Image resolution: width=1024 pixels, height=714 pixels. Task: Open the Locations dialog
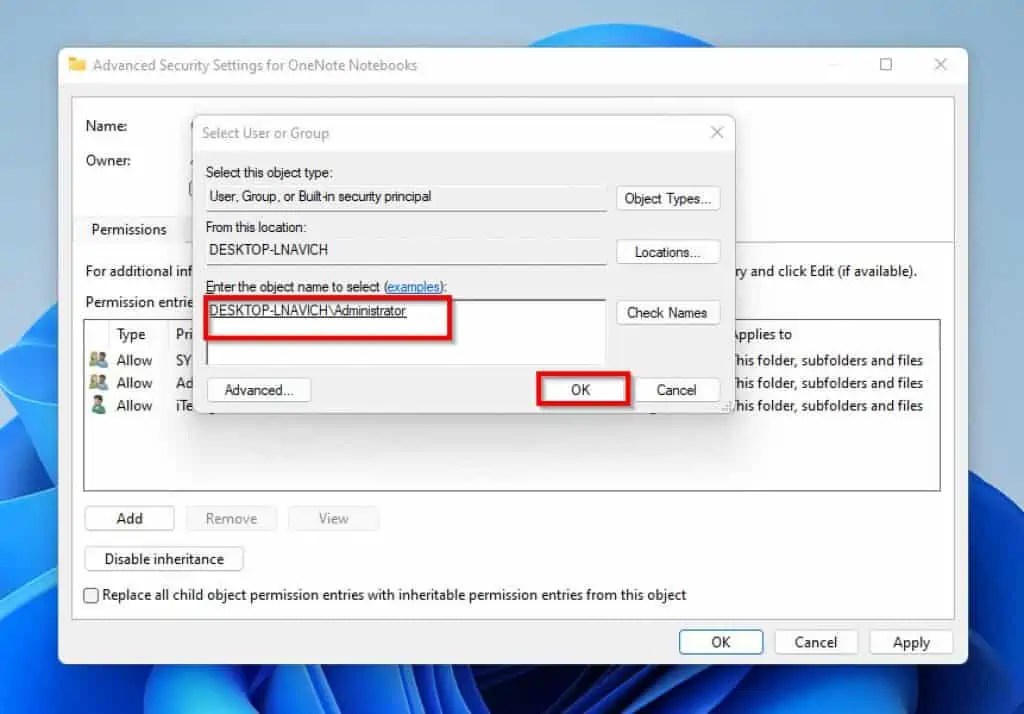click(668, 251)
